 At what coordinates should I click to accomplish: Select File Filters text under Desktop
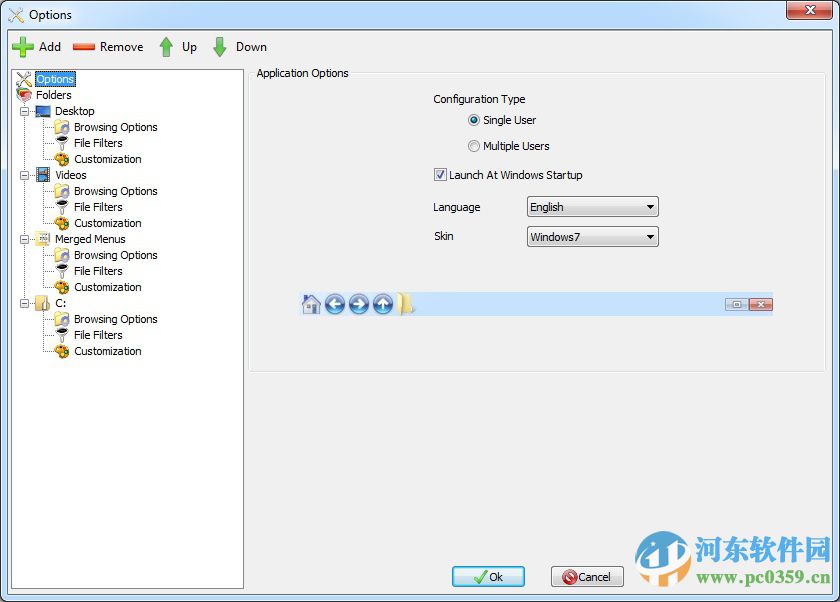tap(98, 143)
